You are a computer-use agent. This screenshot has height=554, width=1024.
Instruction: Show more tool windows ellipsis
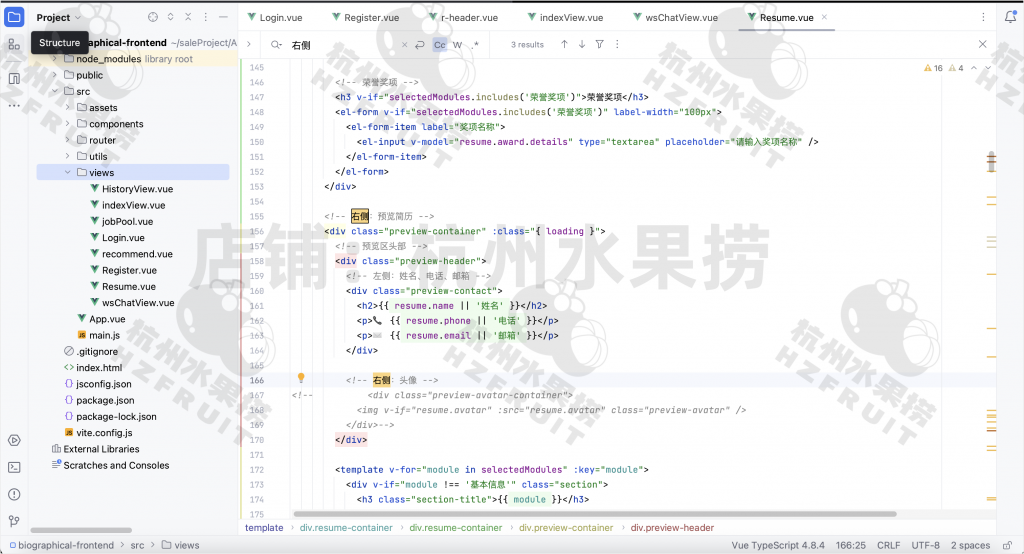point(14,105)
